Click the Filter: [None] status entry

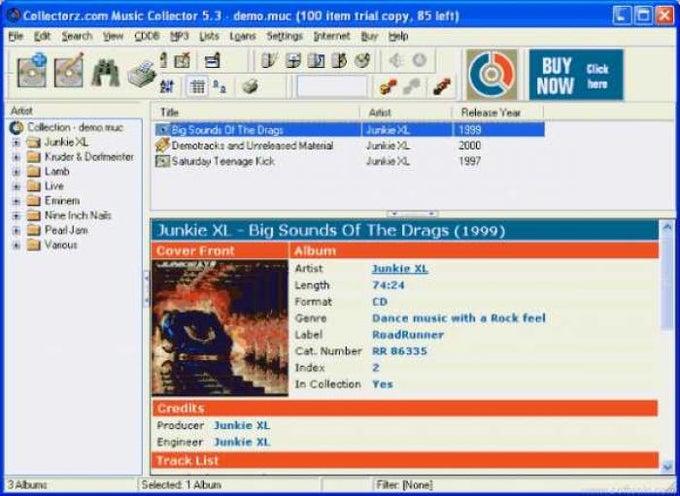(404, 484)
